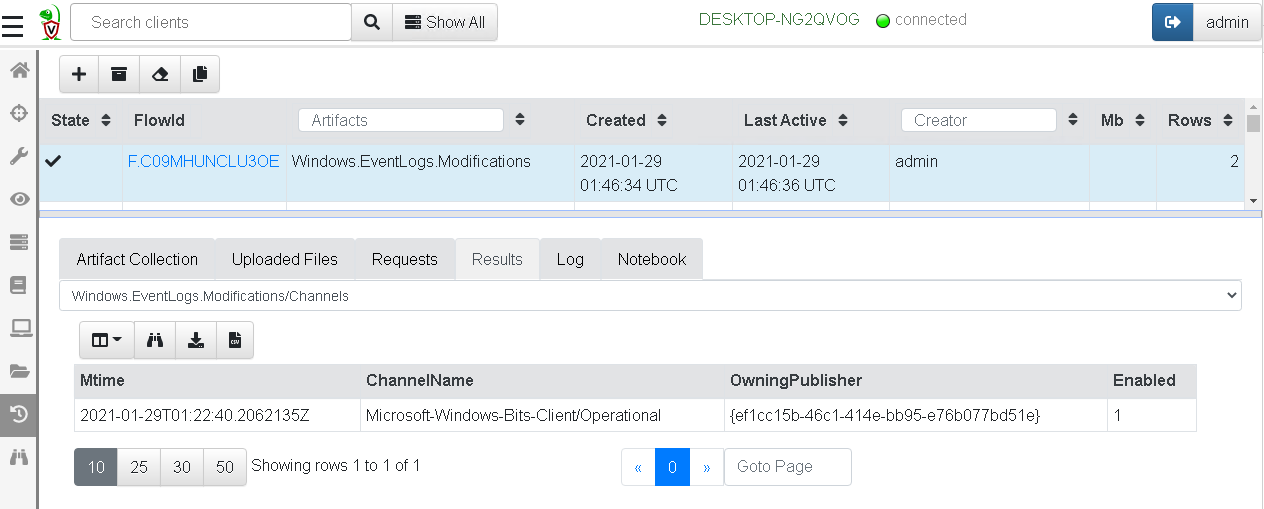Switch to the Uploaded Files tab
This screenshot has height=509, width=1264.
point(285,259)
